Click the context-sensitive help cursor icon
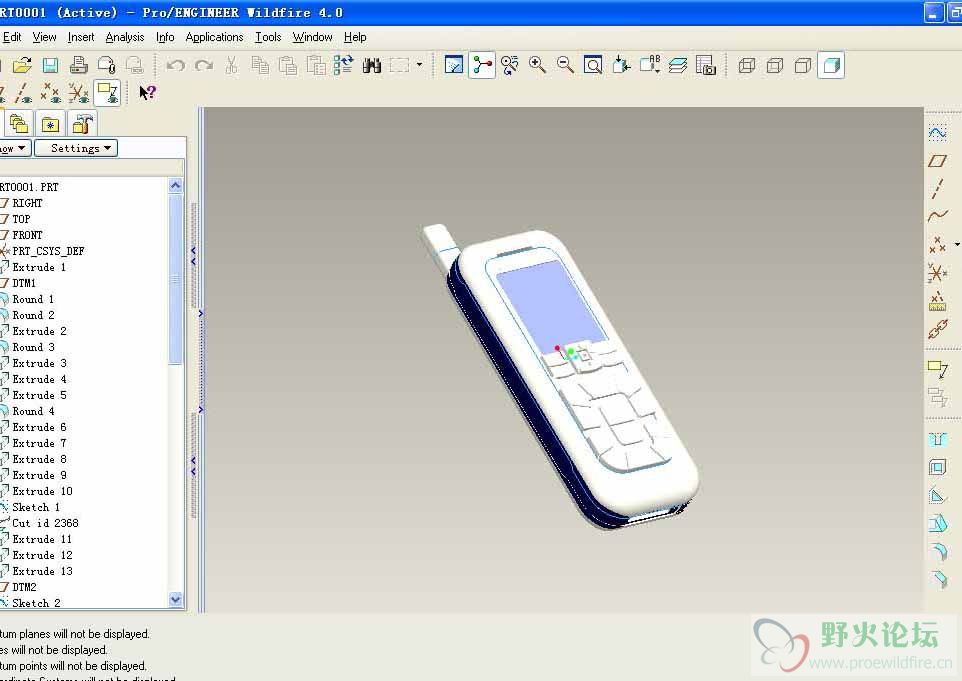962x681 pixels. point(147,93)
